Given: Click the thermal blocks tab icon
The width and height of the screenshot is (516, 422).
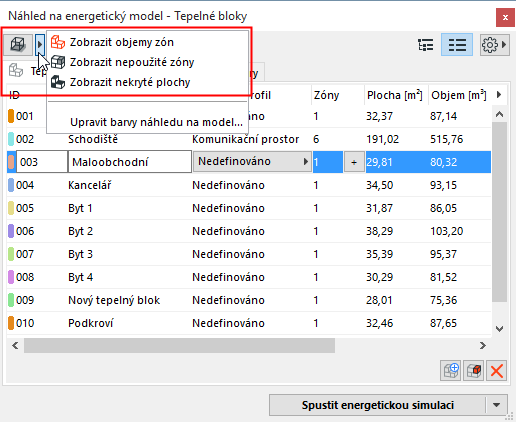Looking at the screenshot, I should click(16, 70).
